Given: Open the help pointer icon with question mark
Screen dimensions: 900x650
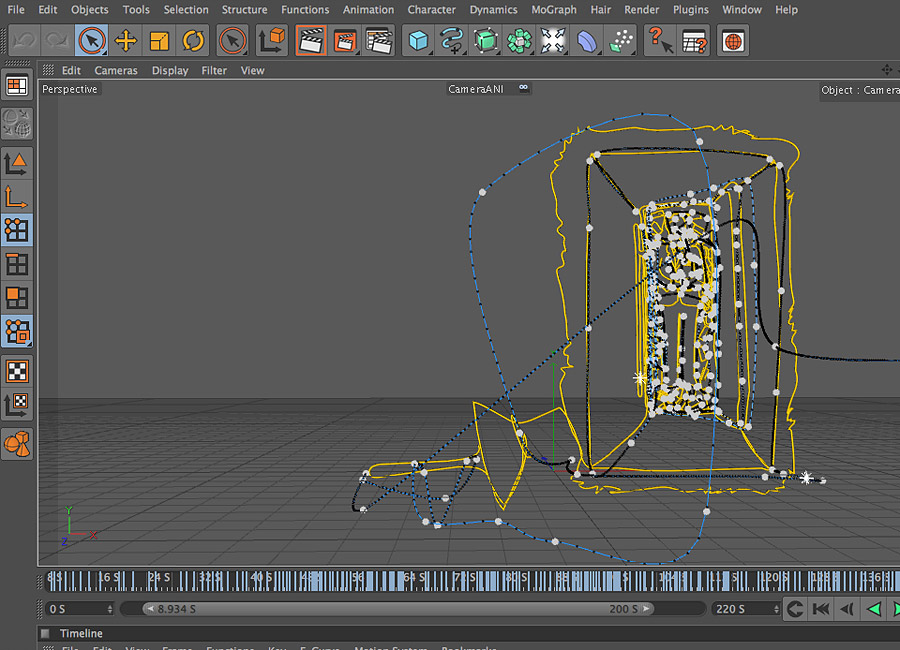Looking at the screenshot, I should coord(658,41).
